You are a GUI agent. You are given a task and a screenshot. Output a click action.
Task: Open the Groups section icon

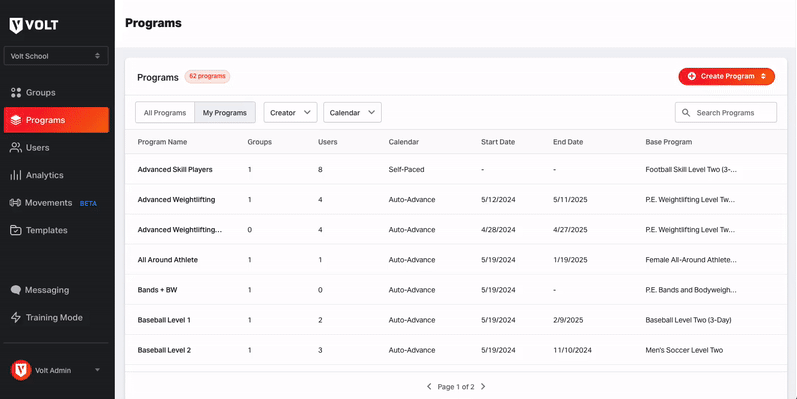click(16, 93)
